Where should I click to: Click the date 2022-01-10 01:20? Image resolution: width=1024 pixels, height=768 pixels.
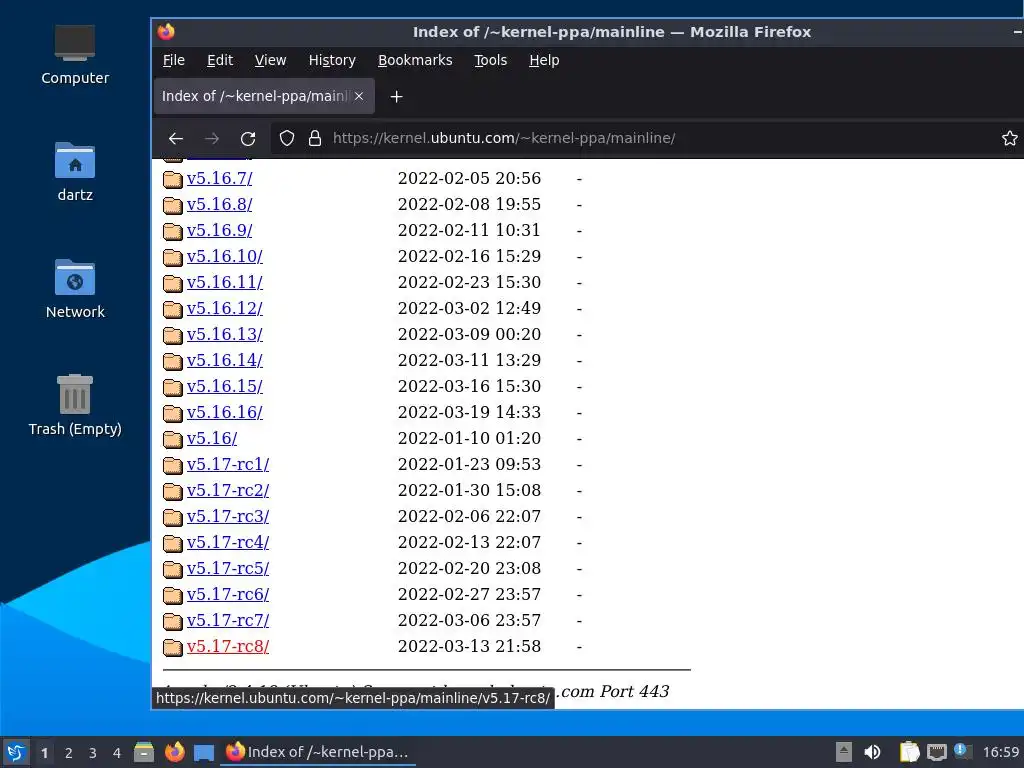(470, 438)
